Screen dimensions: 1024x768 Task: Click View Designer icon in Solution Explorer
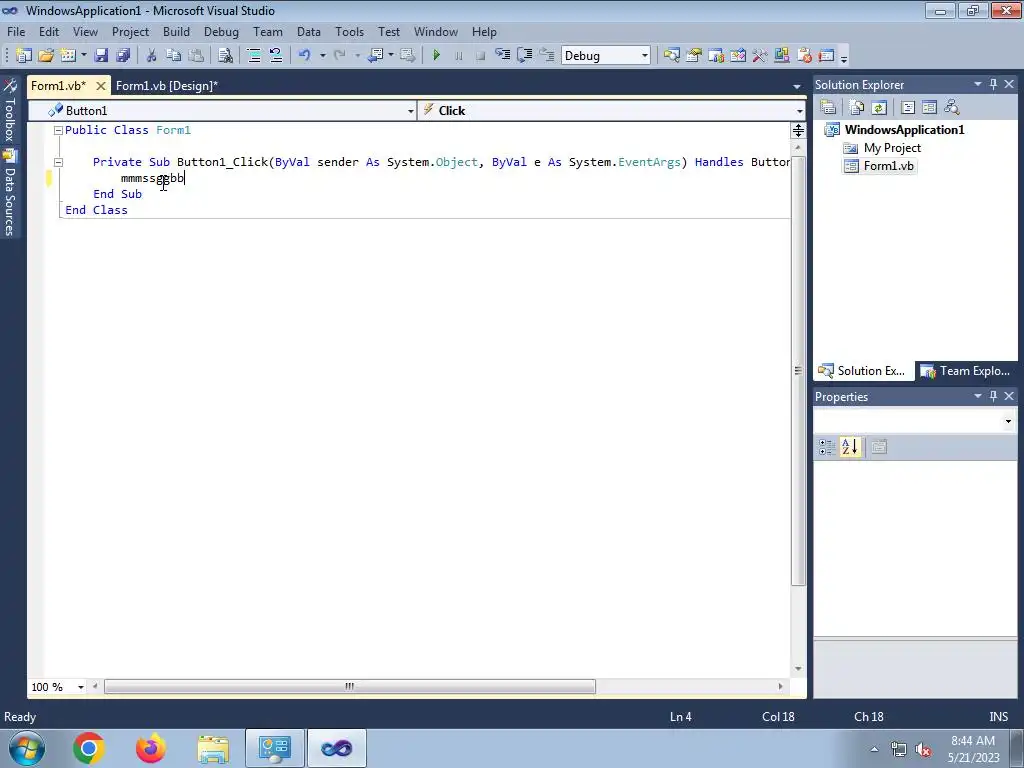tap(929, 107)
